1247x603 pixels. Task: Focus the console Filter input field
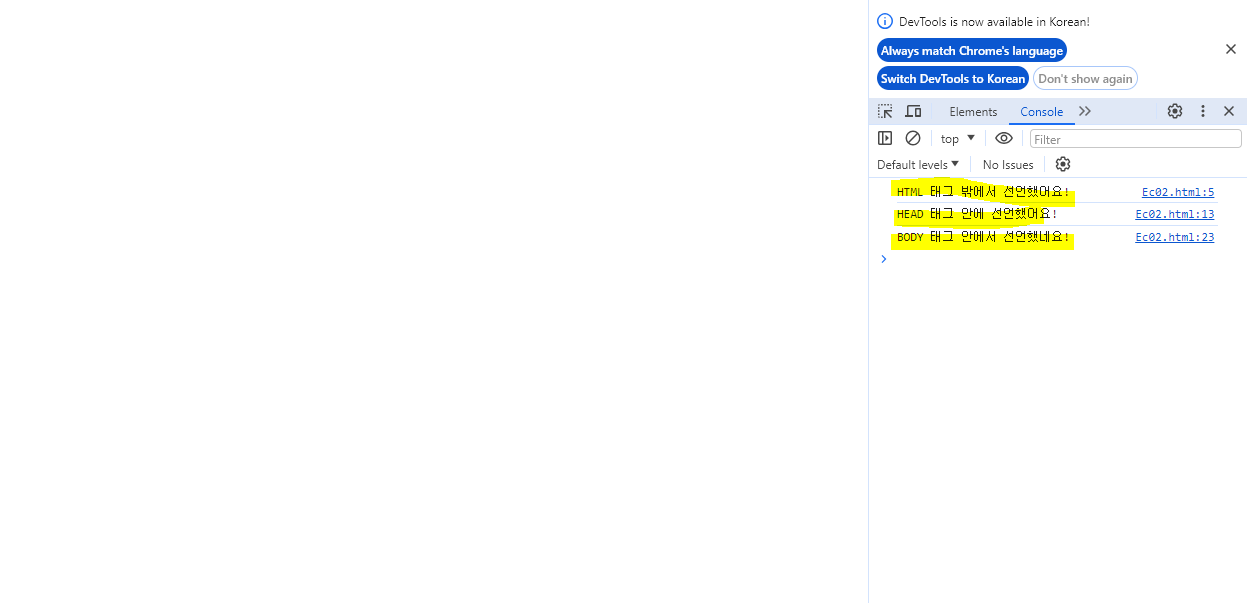[x=1135, y=138]
